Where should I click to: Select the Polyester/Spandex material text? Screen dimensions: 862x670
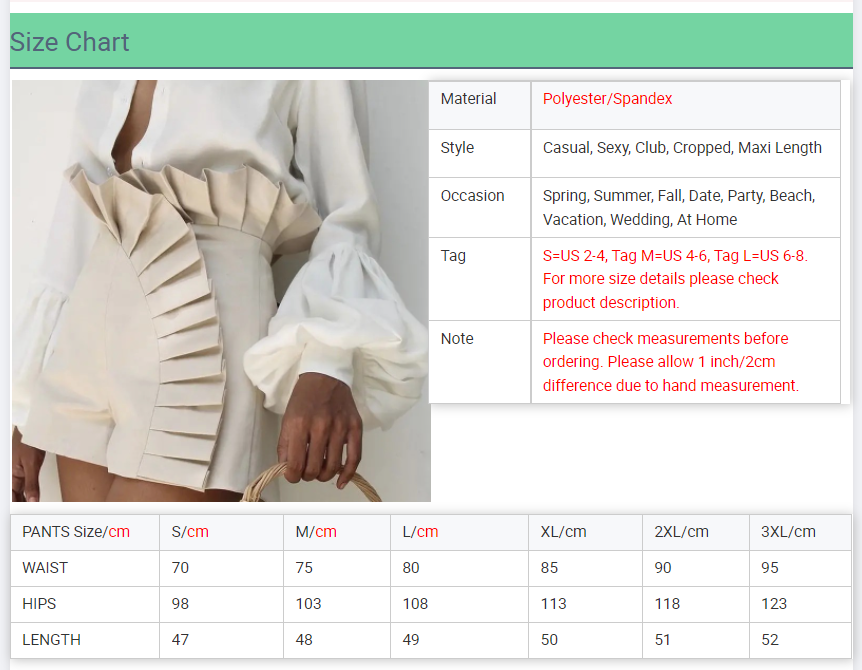[607, 99]
